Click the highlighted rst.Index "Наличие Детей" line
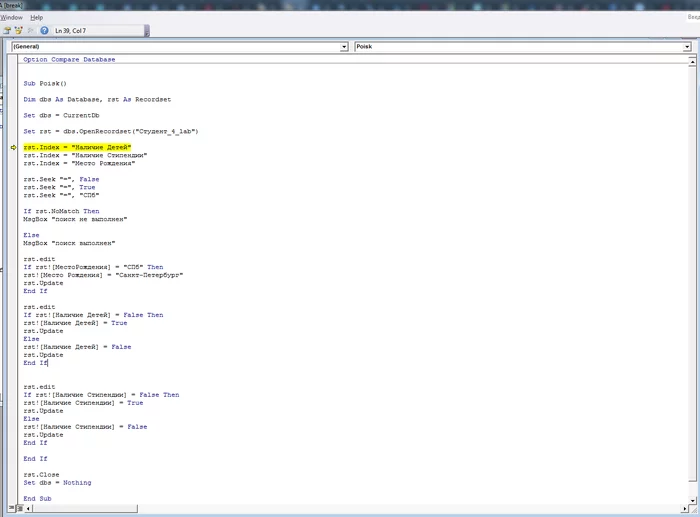This screenshot has height=517, width=700. click(77, 147)
